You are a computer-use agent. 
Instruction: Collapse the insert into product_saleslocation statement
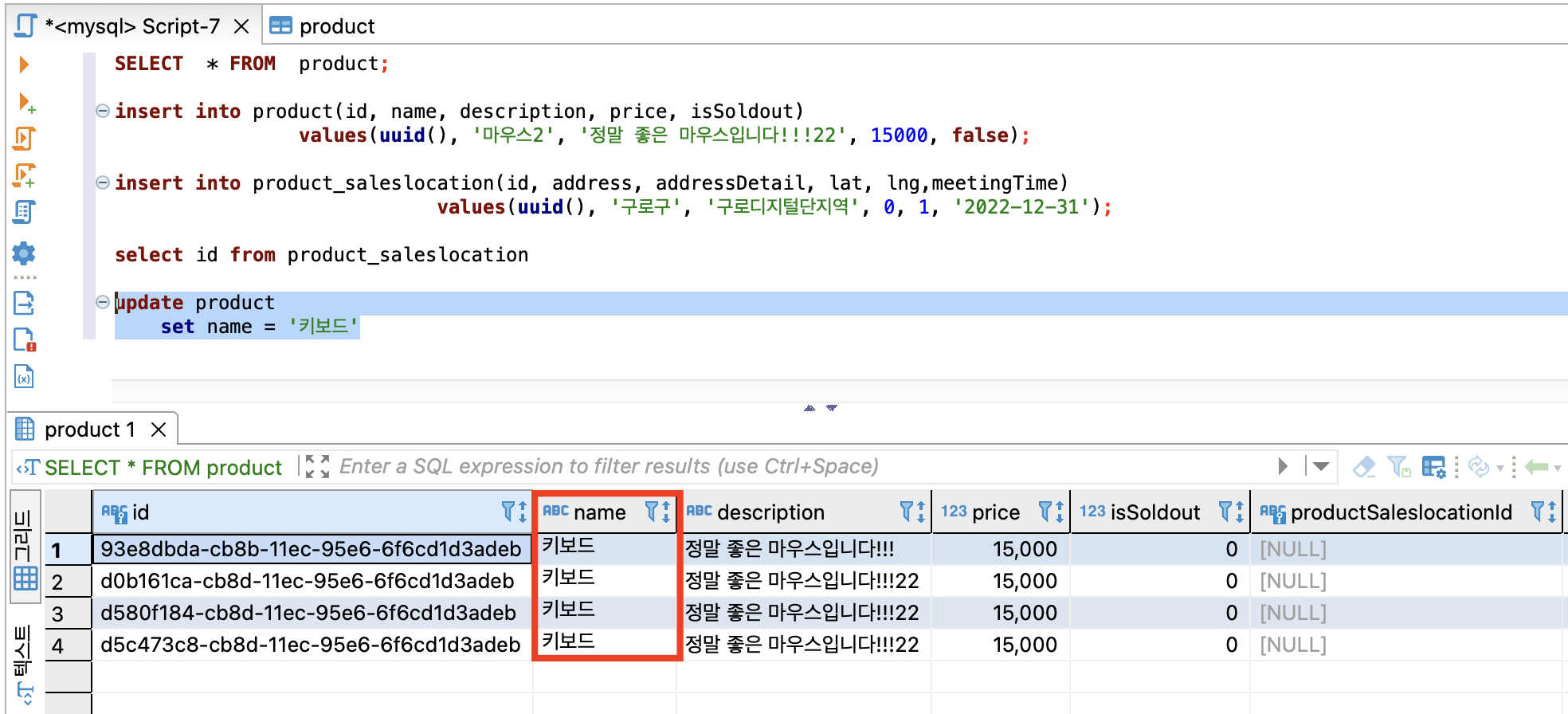(x=103, y=182)
